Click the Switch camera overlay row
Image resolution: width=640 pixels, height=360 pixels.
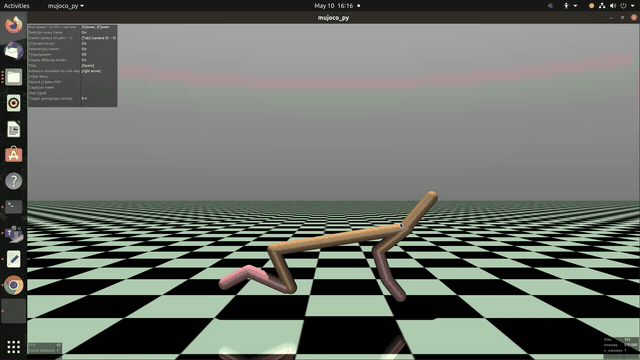click(72, 38)
